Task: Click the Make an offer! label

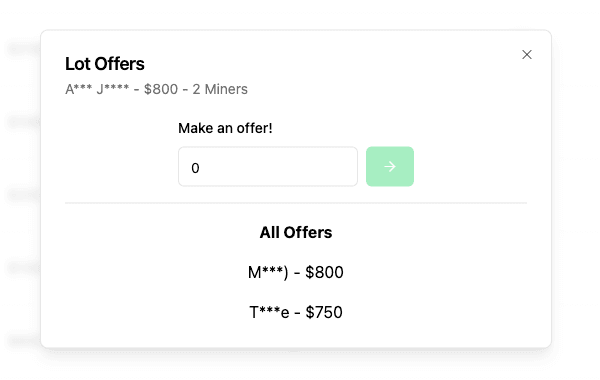Action: pyautogui.click(x=225, y=128)
